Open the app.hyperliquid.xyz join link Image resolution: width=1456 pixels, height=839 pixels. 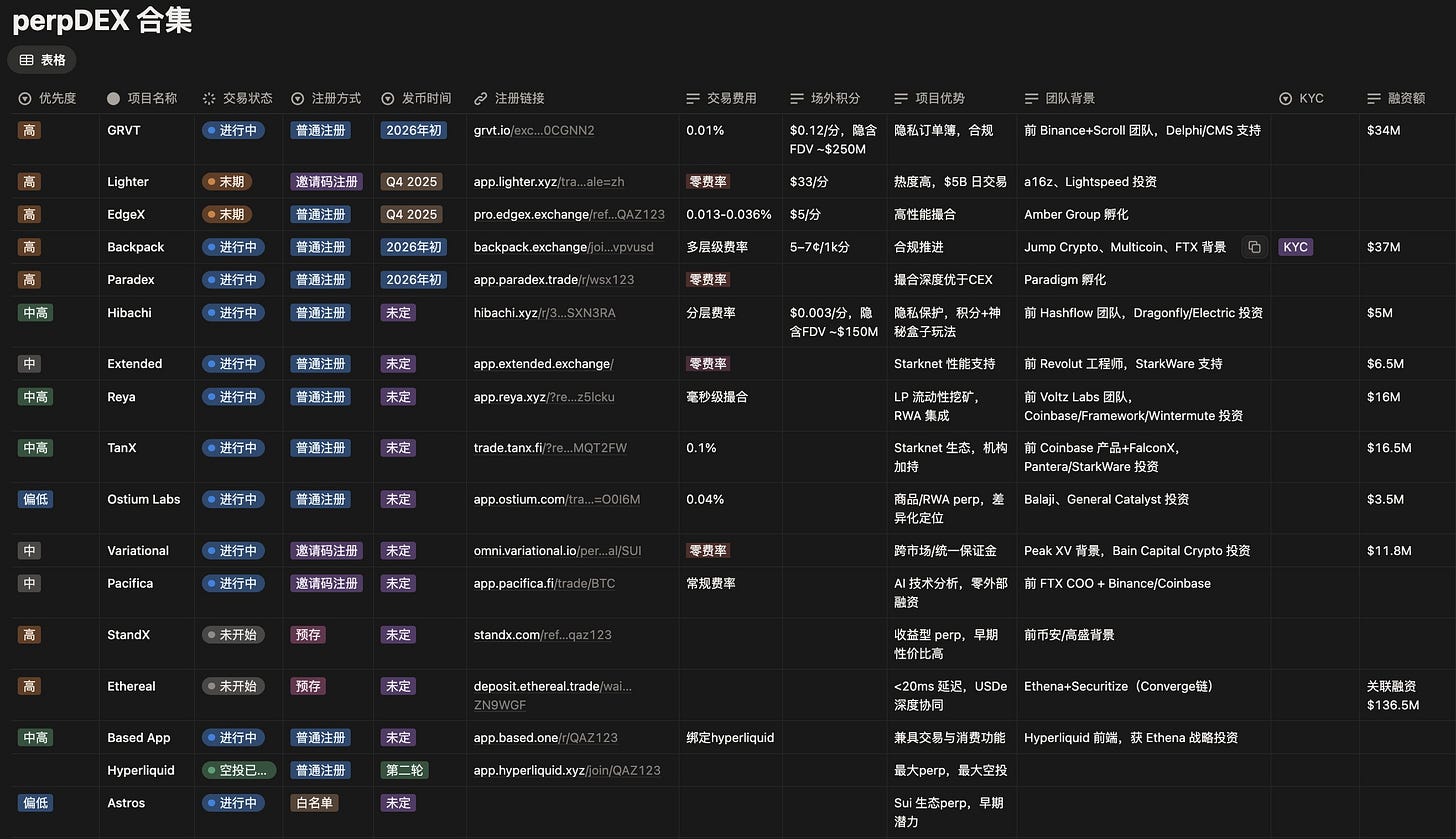click(x=567, y=770)
